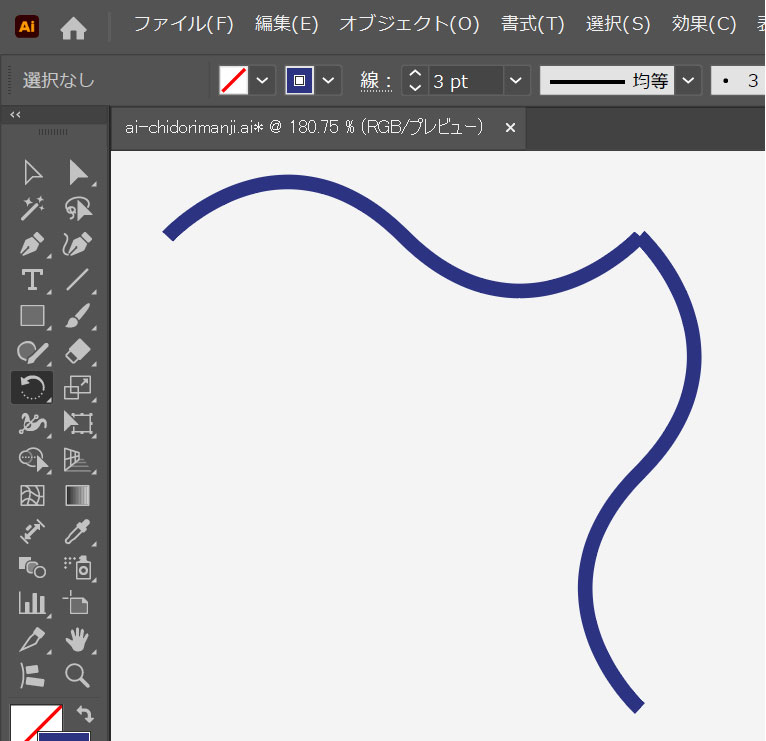This screenshot has height=741, width=766.
Task: Click the fill box at toolbar bottom
Action: pyautogui.click(x=33, y=722)
